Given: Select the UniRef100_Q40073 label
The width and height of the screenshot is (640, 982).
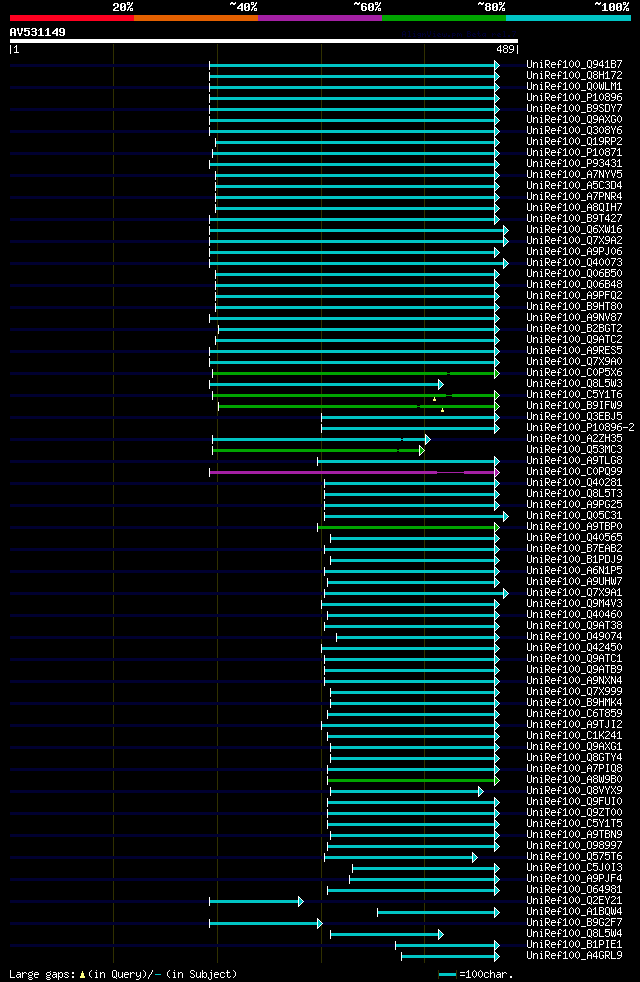Looking at the screenshot, I should (574, 262).
